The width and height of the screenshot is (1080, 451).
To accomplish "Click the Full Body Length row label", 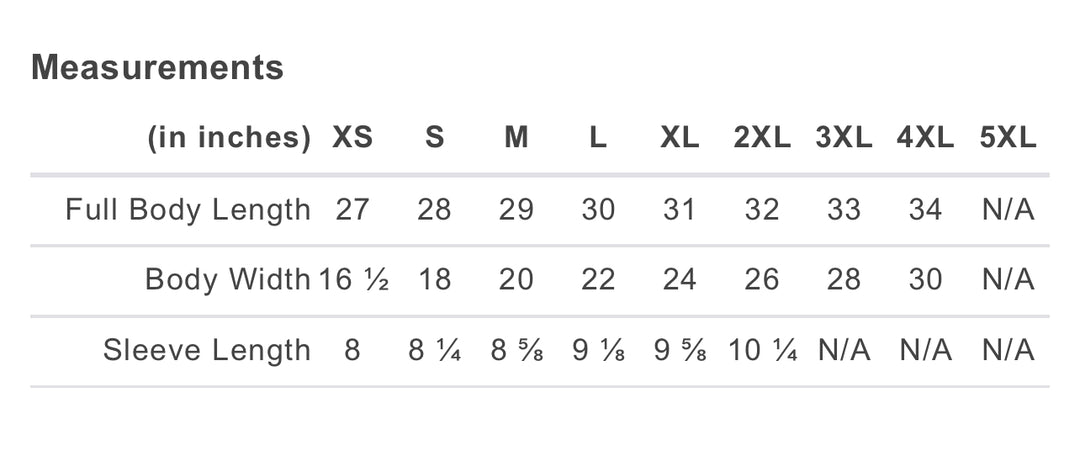I will click(x=188, y=210).
